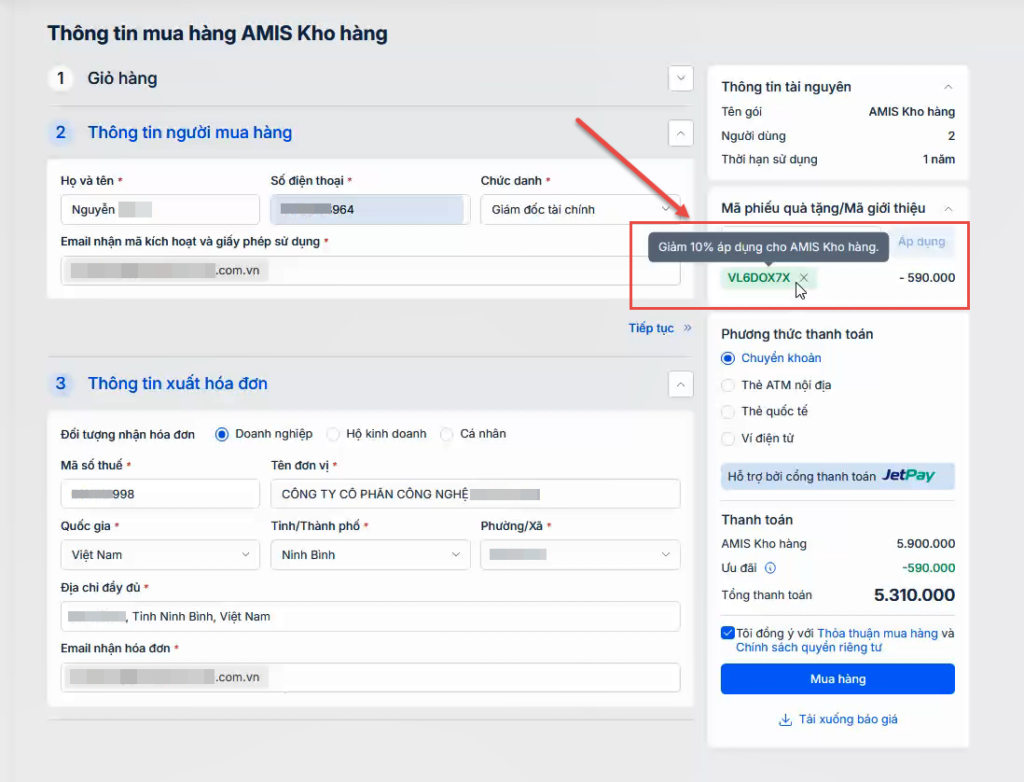The width and height of the screenshot is (1024, 782).
Task: Collapse the Thông tin tài nguyên panel
Action: click(948, 88)
